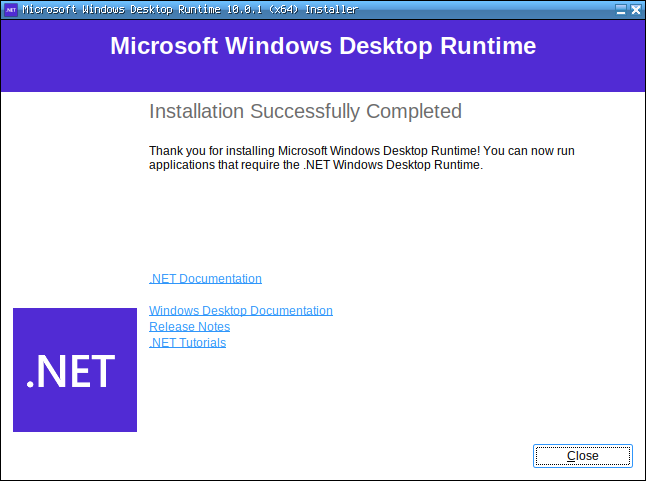This screenshot has width=646, height=481.
Task: Open the .NET Documentation link
Action: 205,279
